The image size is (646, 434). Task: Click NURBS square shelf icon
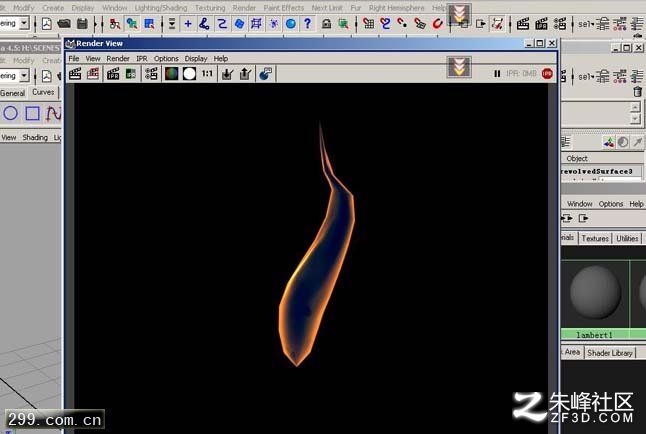[x=32, y=113]
